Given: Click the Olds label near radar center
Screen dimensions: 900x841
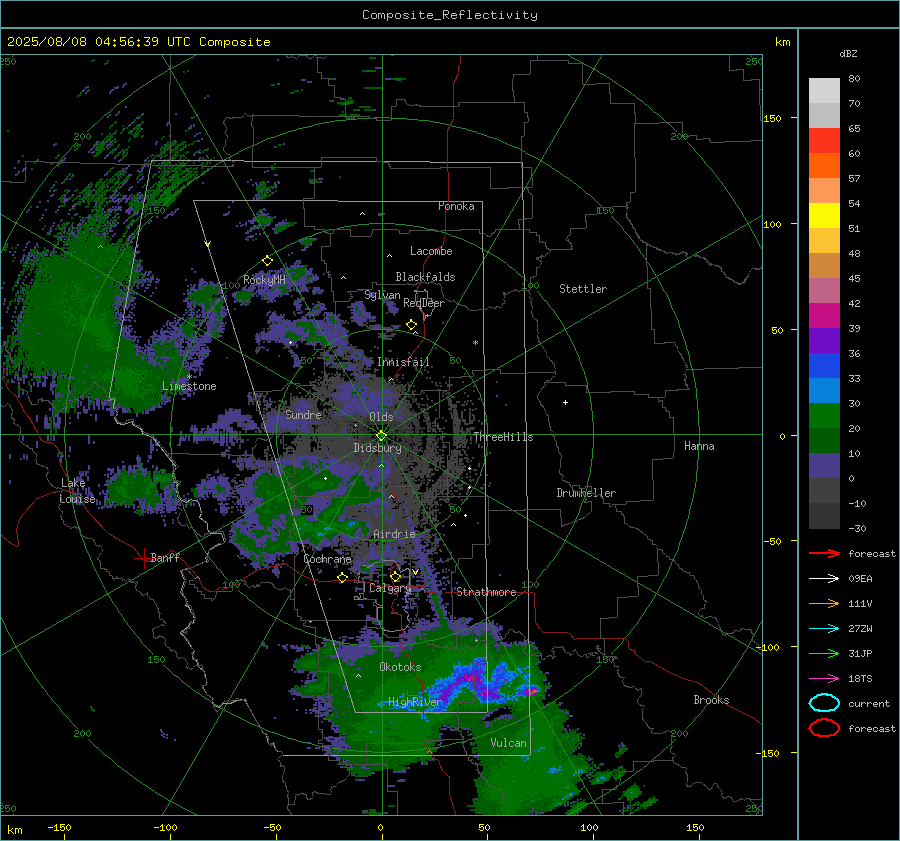Looking at the screenshot, I should click(x=381, y=417).
